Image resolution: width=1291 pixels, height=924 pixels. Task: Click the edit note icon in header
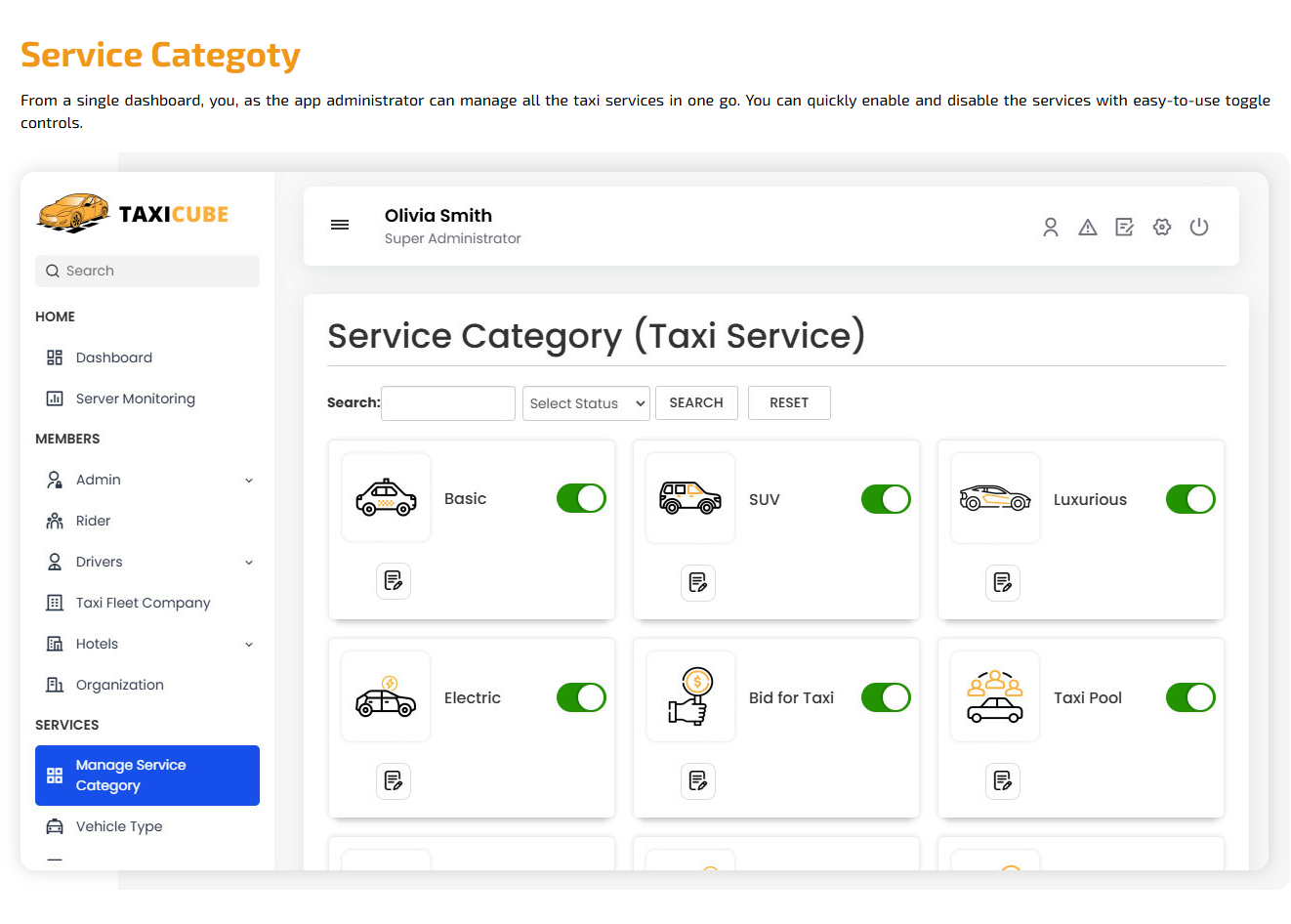pos(1125,227)
